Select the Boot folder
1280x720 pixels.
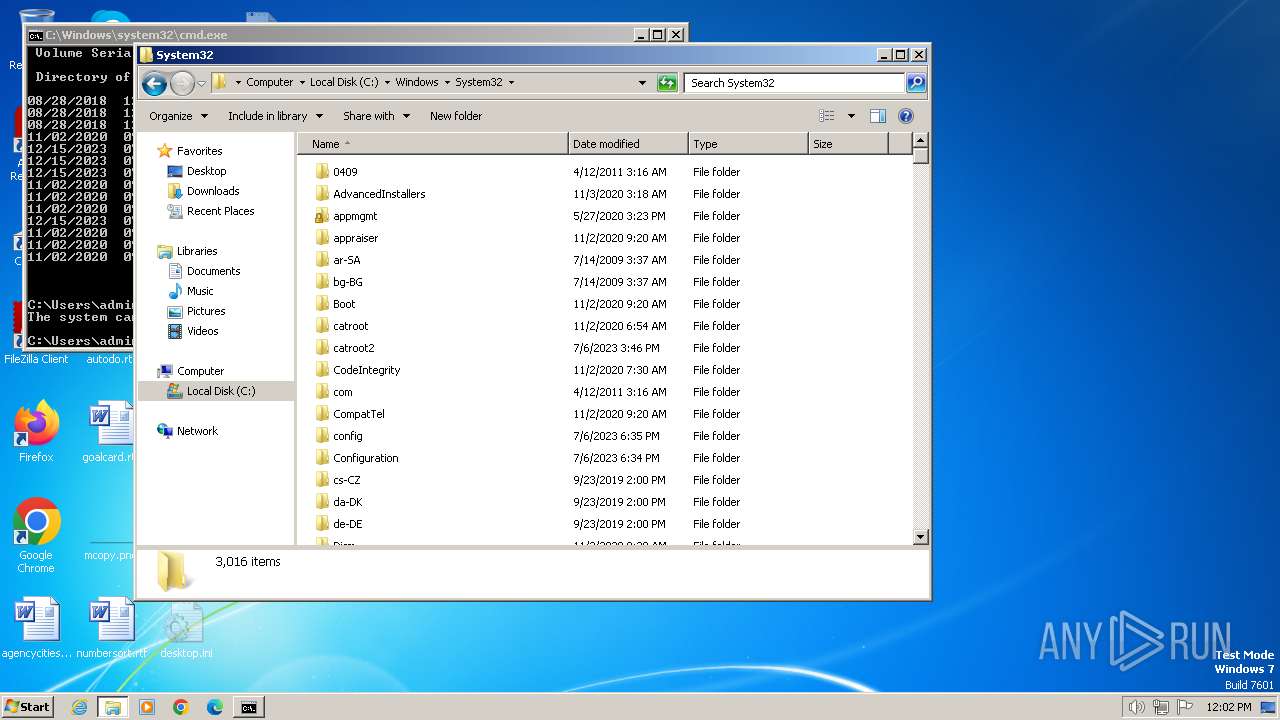click(x=344, y=304)
